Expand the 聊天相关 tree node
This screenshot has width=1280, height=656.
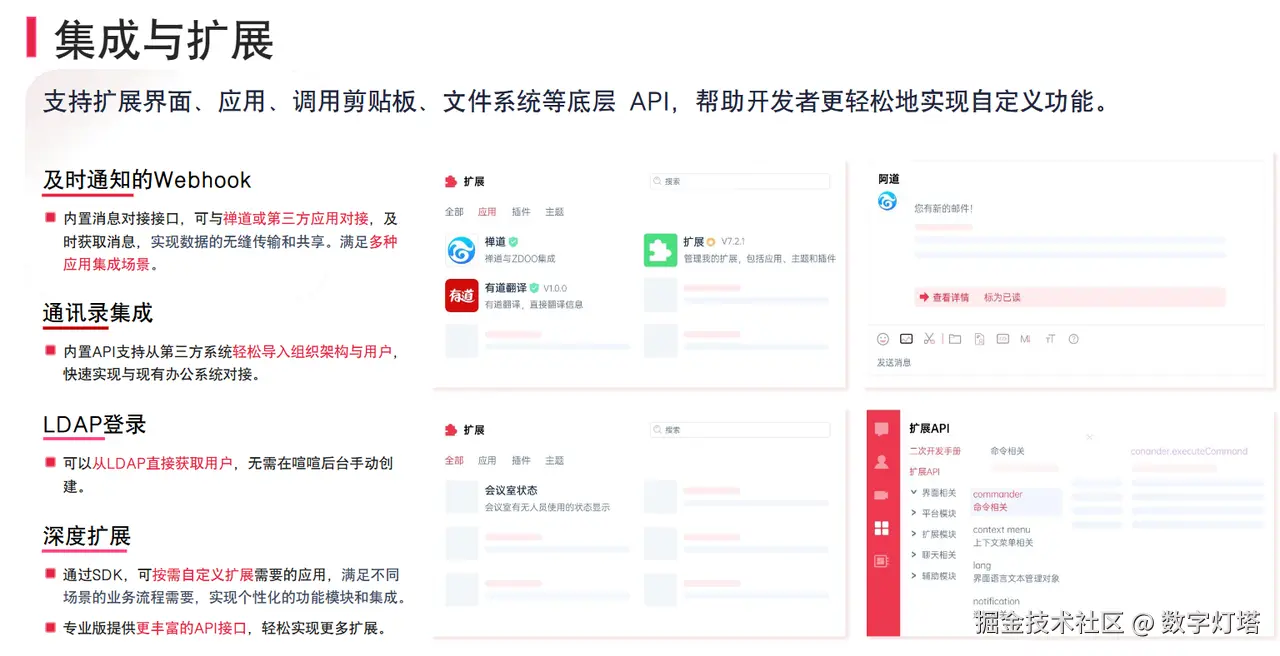click(x=914, y=555)
